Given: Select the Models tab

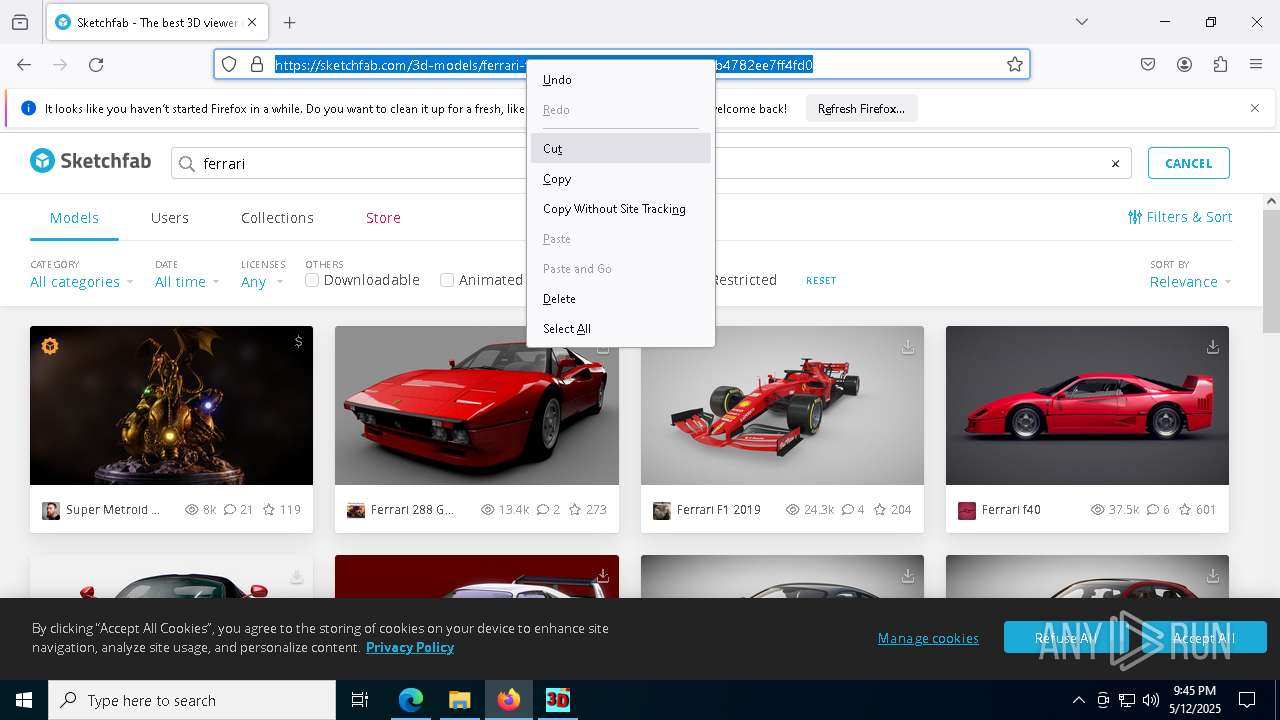Looking at the screenshot, I should [74, 218].
